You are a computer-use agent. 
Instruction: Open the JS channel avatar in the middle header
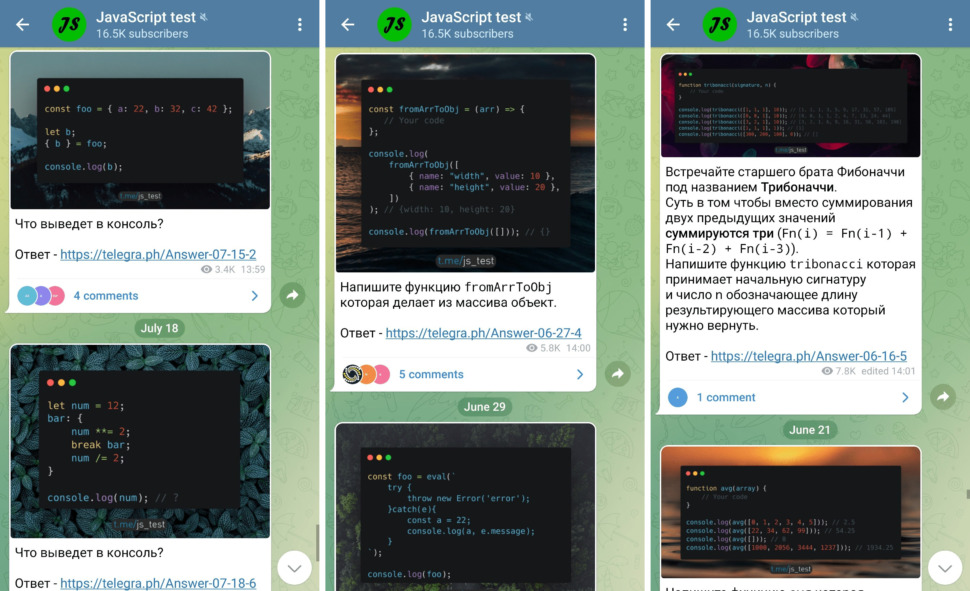click(x=394, y=25)
